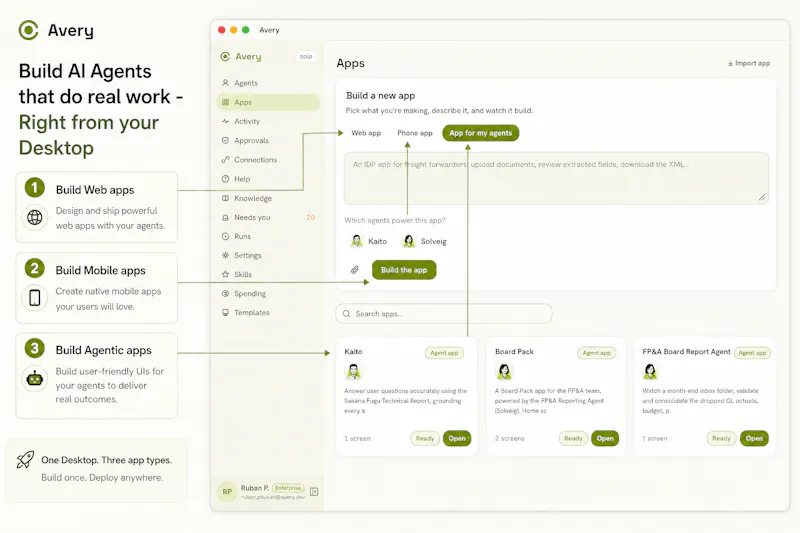This screenshot has width=800, height=533.
Task: Click the Templates icon in sidebar
Action: point(225,312)
